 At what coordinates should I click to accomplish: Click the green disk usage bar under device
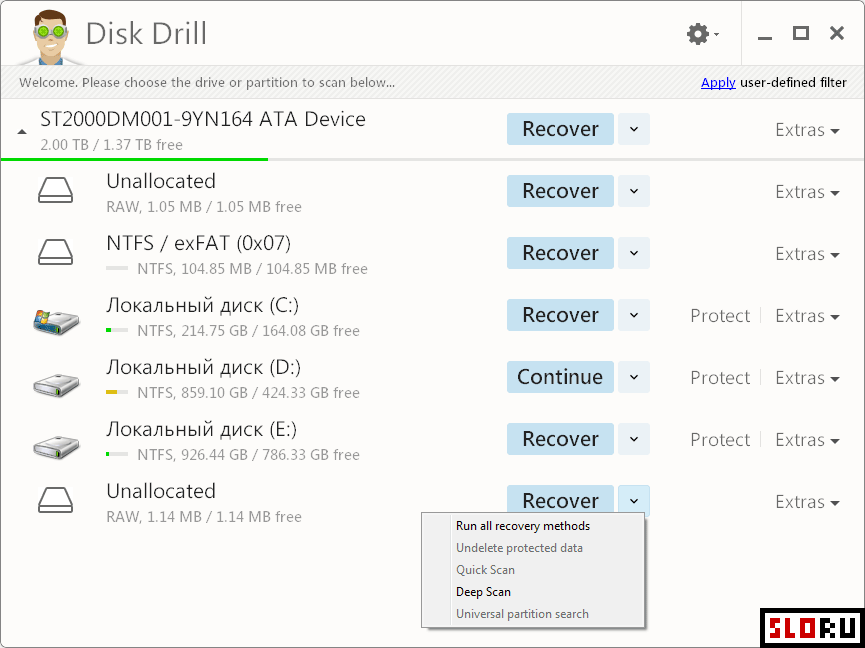[135, 159]
